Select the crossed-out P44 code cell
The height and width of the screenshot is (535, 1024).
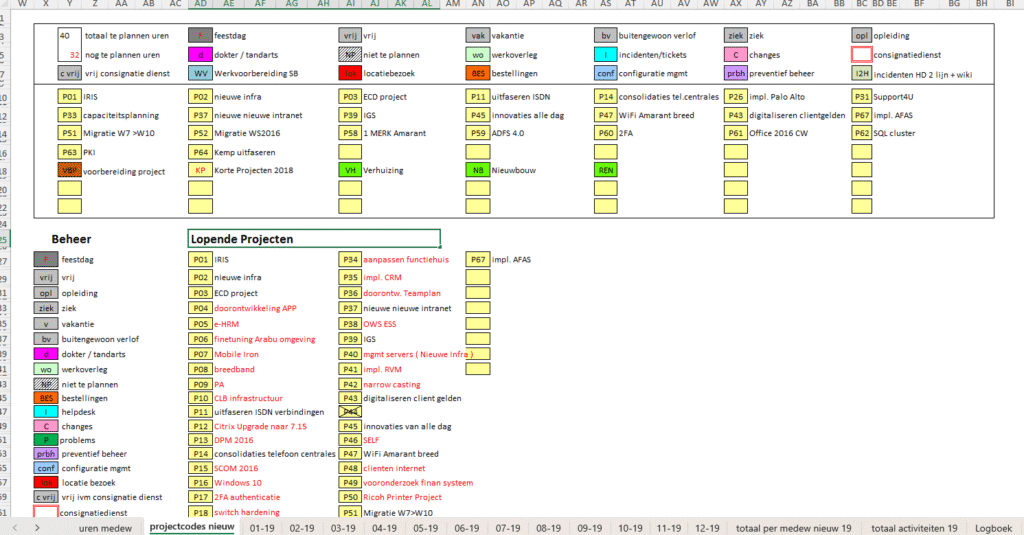pyautogui.click(x=351, y=411)
